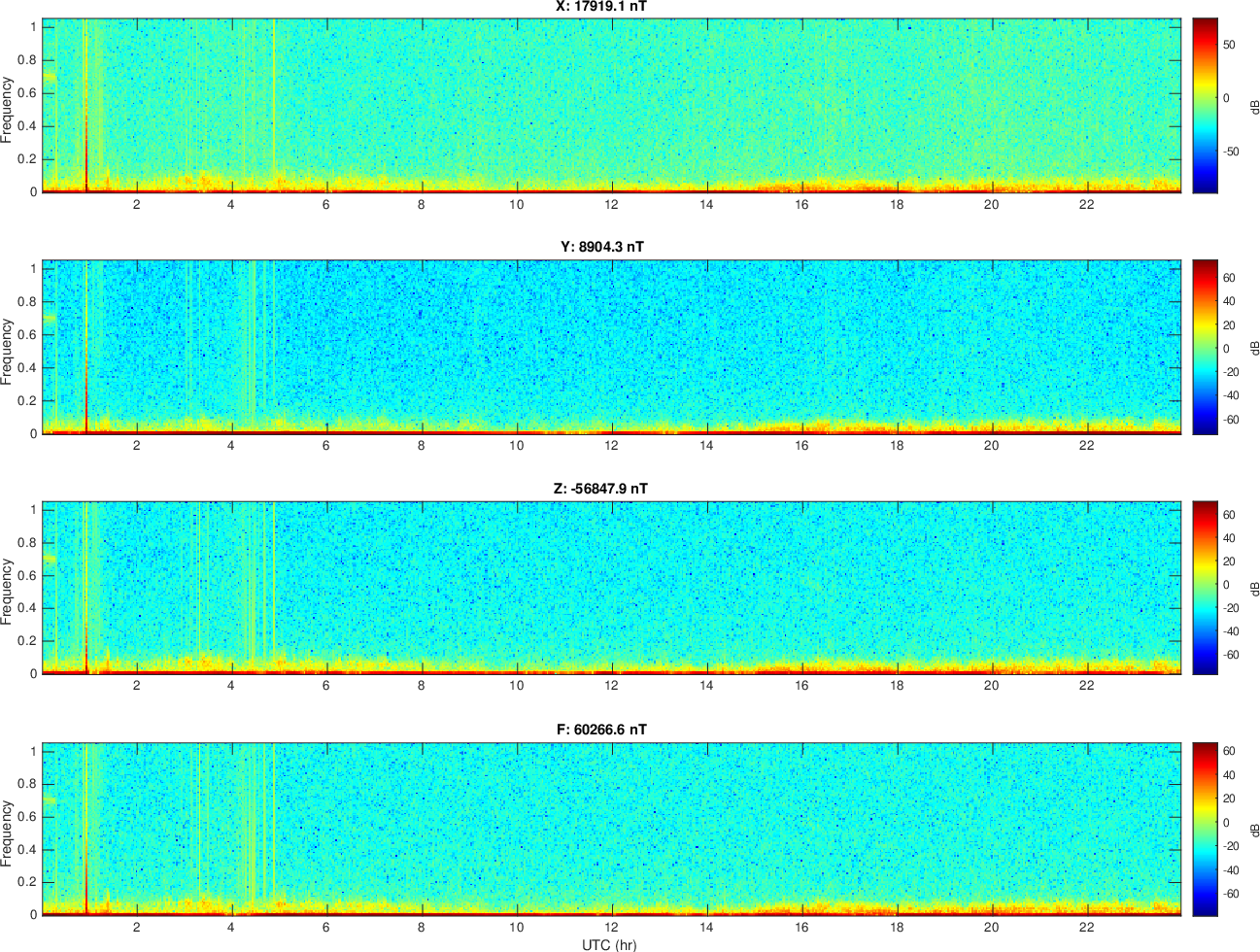This screenshot has width=1260, height=952.
Task: Click the Frequency label of the Y panel
Action: (8, 352)
